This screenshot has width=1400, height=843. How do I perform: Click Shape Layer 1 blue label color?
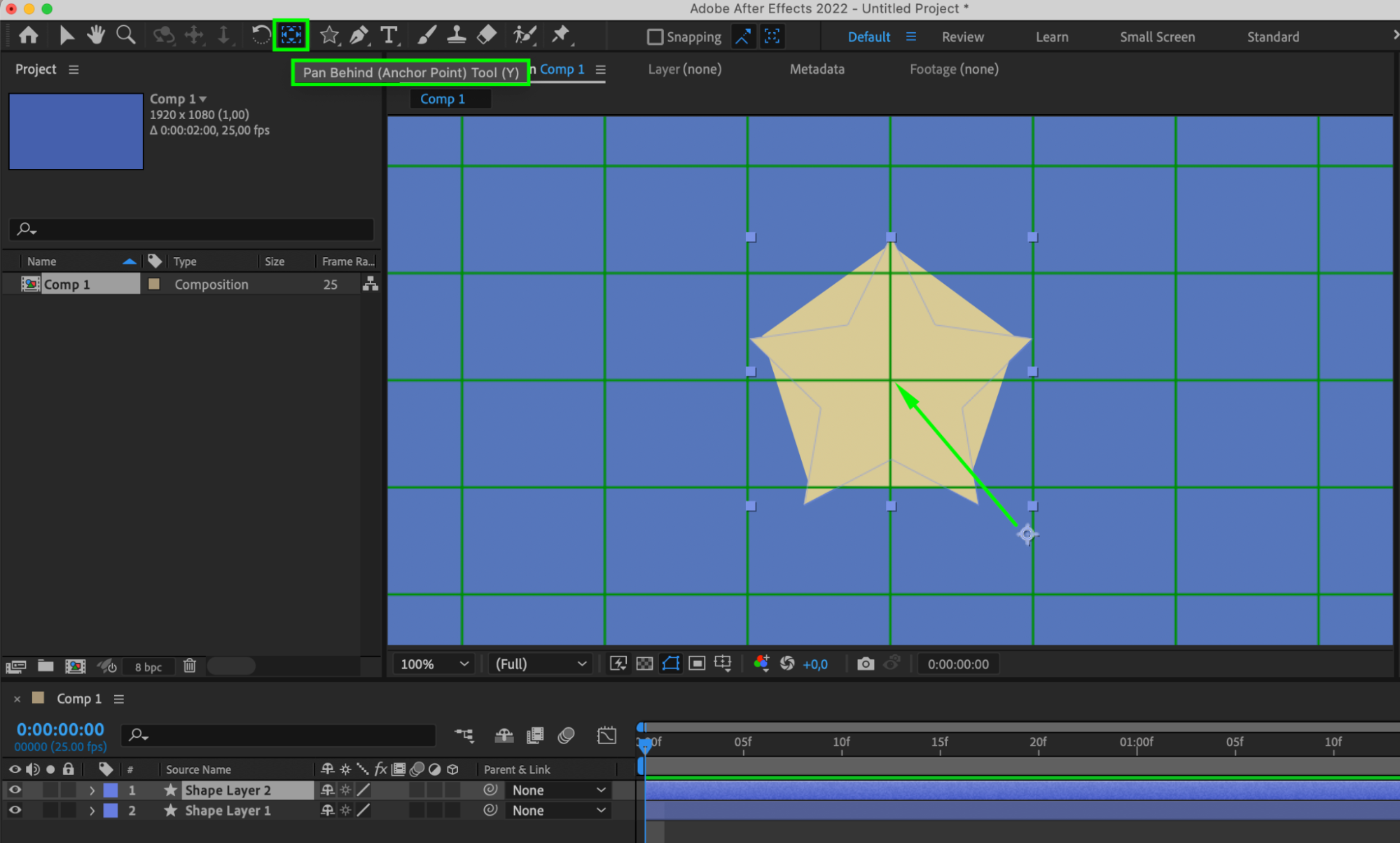pyautogui.click(x=111, y=810)
